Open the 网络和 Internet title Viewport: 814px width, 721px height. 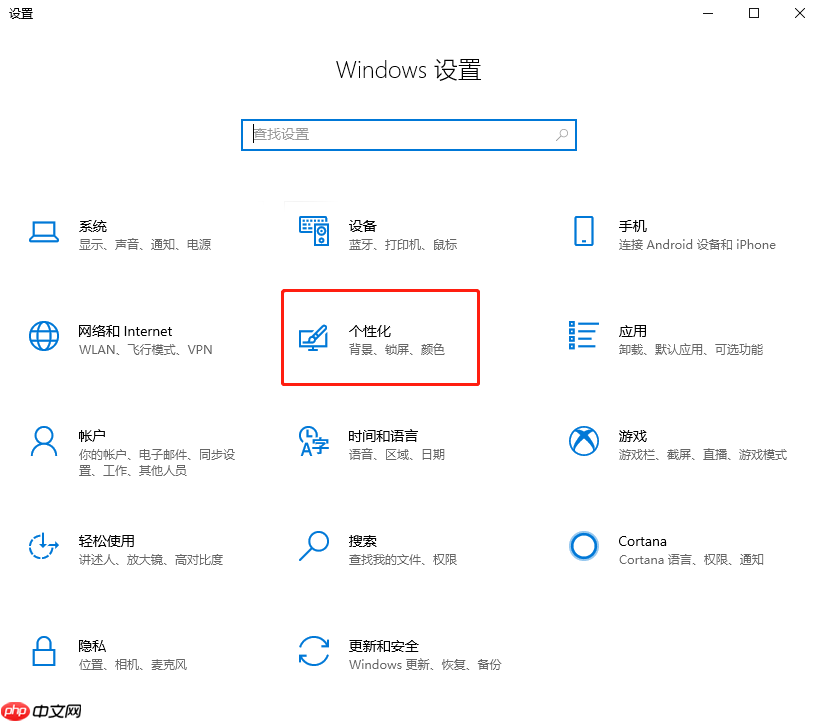click(x=125, y=331)
